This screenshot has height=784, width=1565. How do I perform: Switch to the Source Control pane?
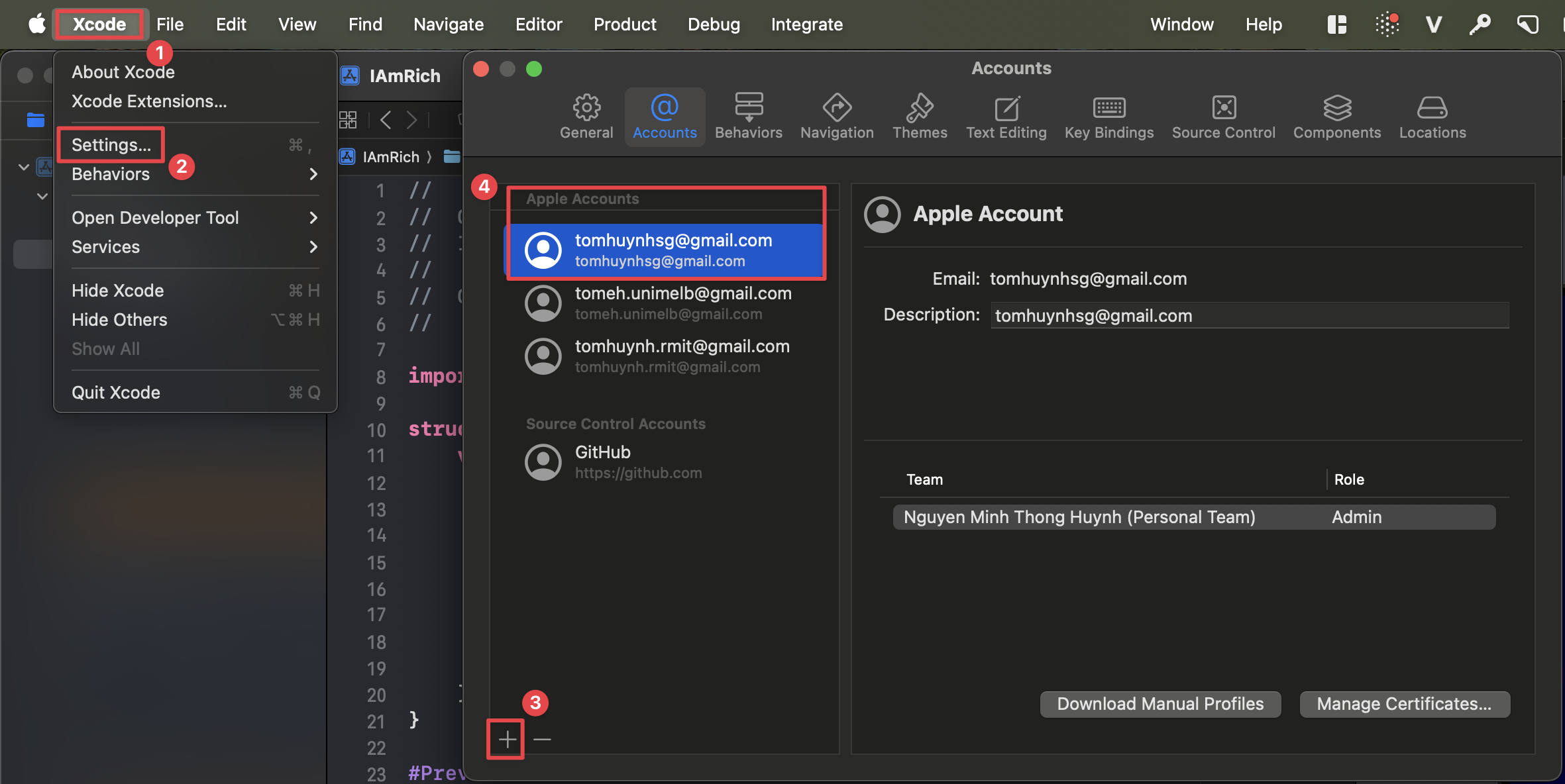1223,117
